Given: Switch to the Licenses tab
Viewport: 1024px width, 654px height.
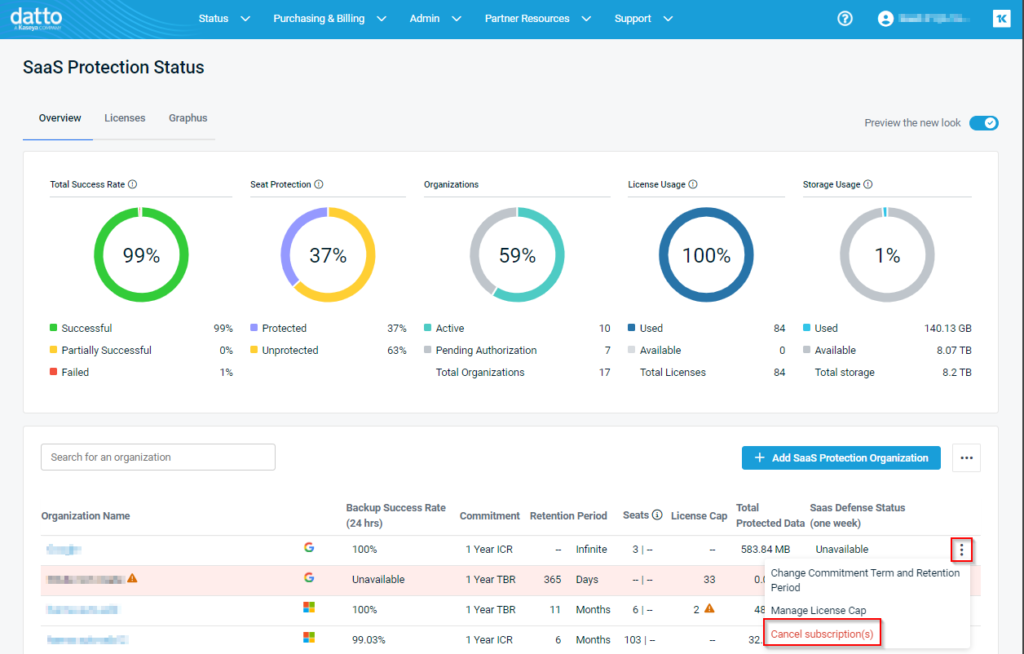Looking at the screenshot, I should click(125, 118).
